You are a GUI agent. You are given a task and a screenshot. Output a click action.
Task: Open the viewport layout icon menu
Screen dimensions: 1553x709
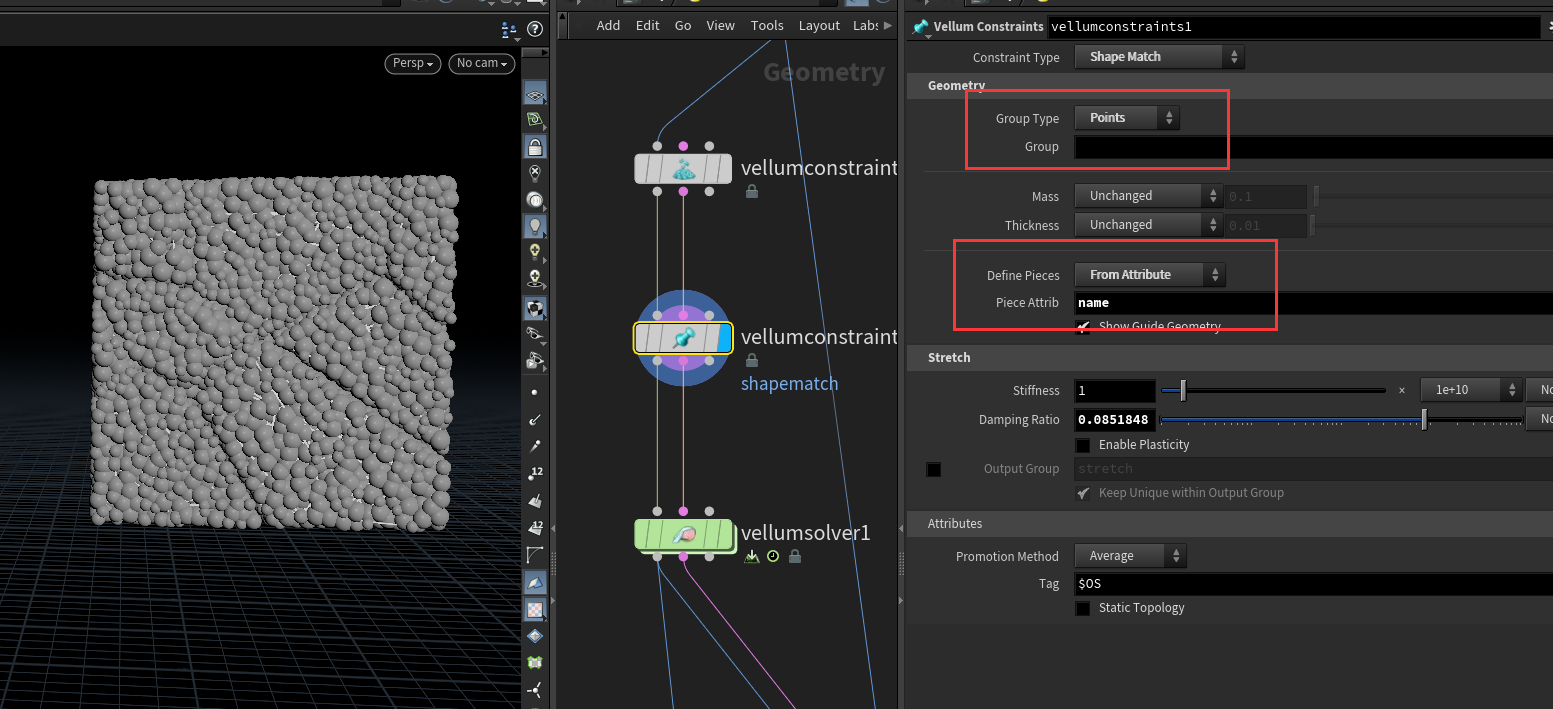510,30
